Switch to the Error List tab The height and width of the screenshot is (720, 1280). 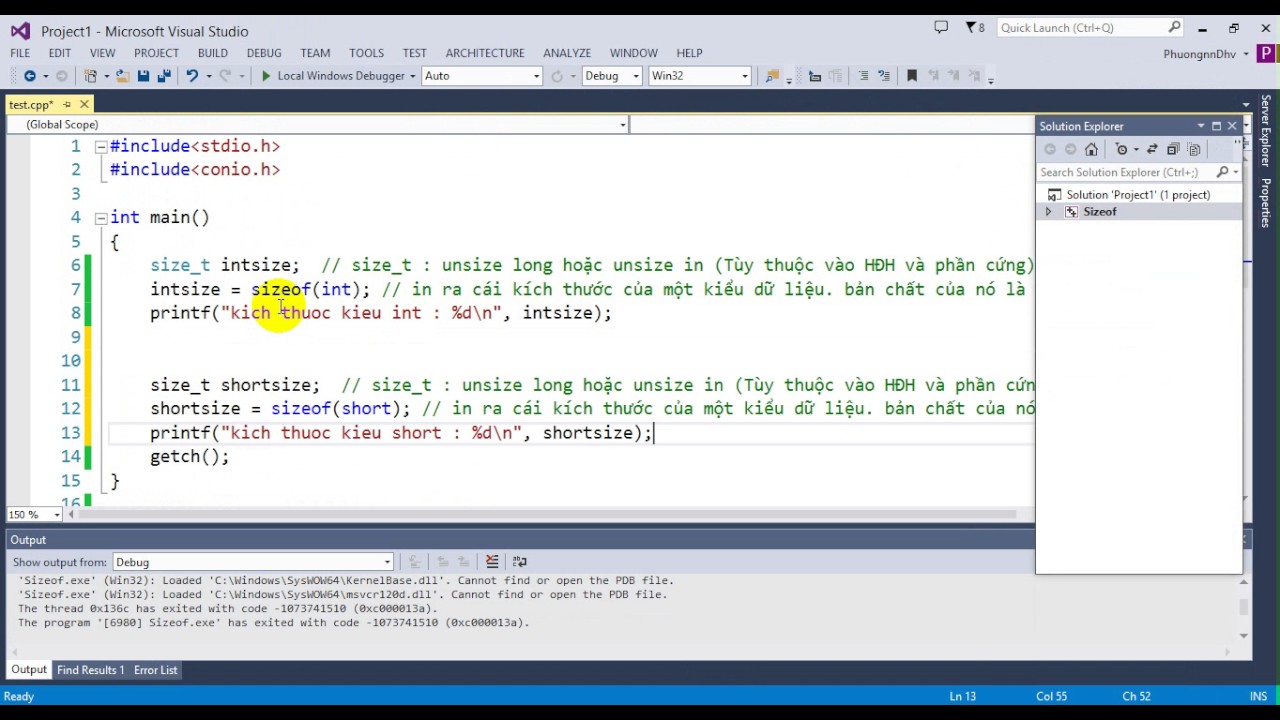click(155, 670)
